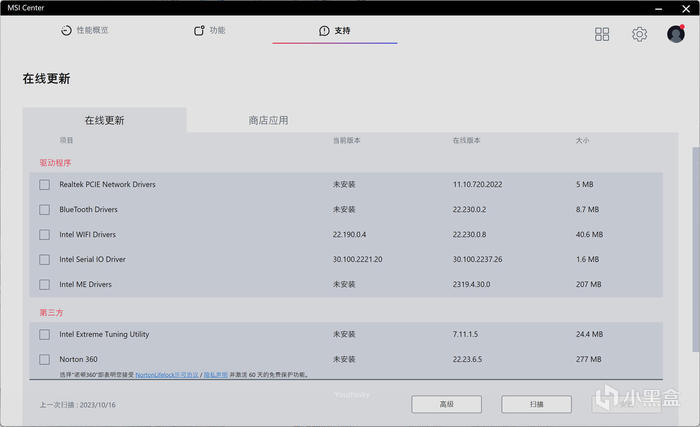Click current version 30.100.2221.20

click(357, 260)
